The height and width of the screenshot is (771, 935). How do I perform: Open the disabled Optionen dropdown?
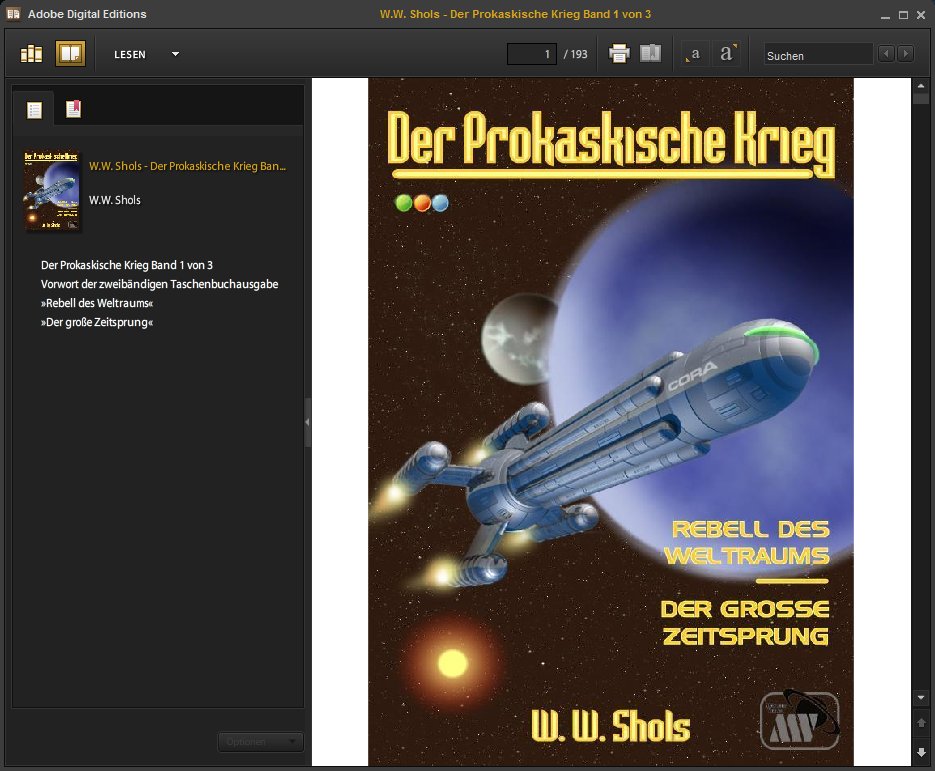coord(260,742)
